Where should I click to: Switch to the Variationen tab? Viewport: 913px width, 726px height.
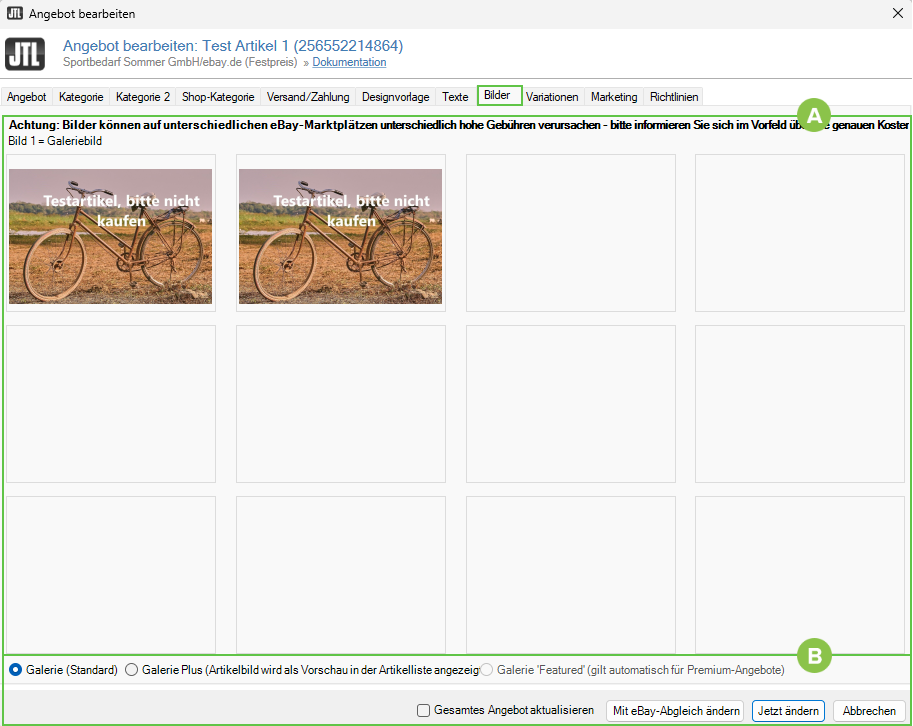coord(552,97)
